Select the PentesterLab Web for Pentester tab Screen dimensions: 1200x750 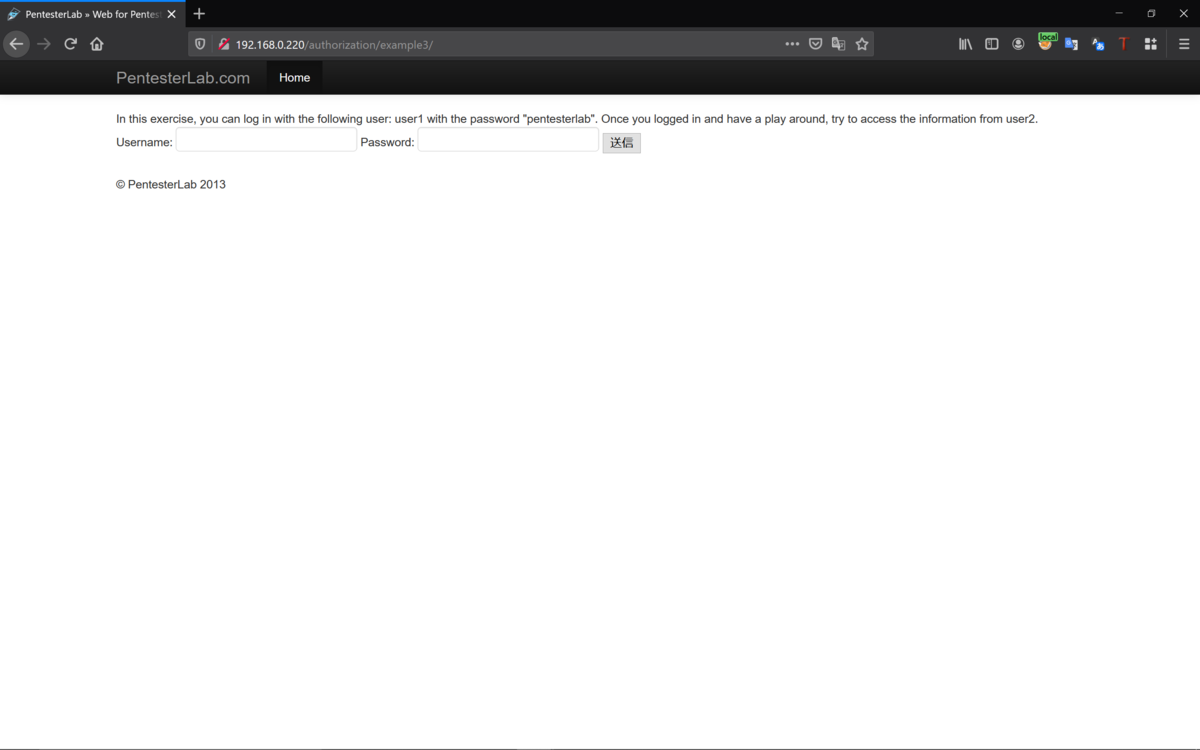(92, 14)
